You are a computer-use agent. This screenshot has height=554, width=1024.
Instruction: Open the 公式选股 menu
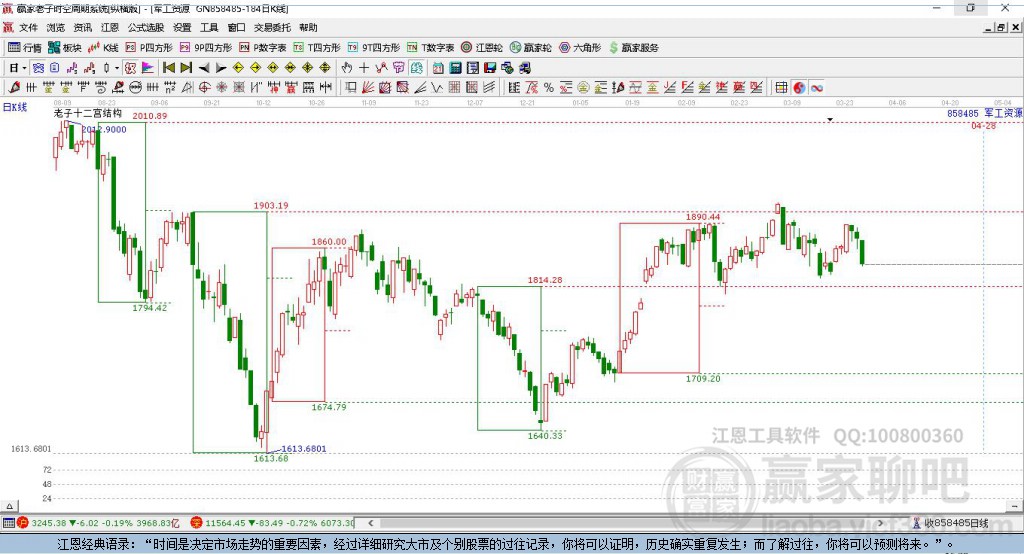(146, 27)
